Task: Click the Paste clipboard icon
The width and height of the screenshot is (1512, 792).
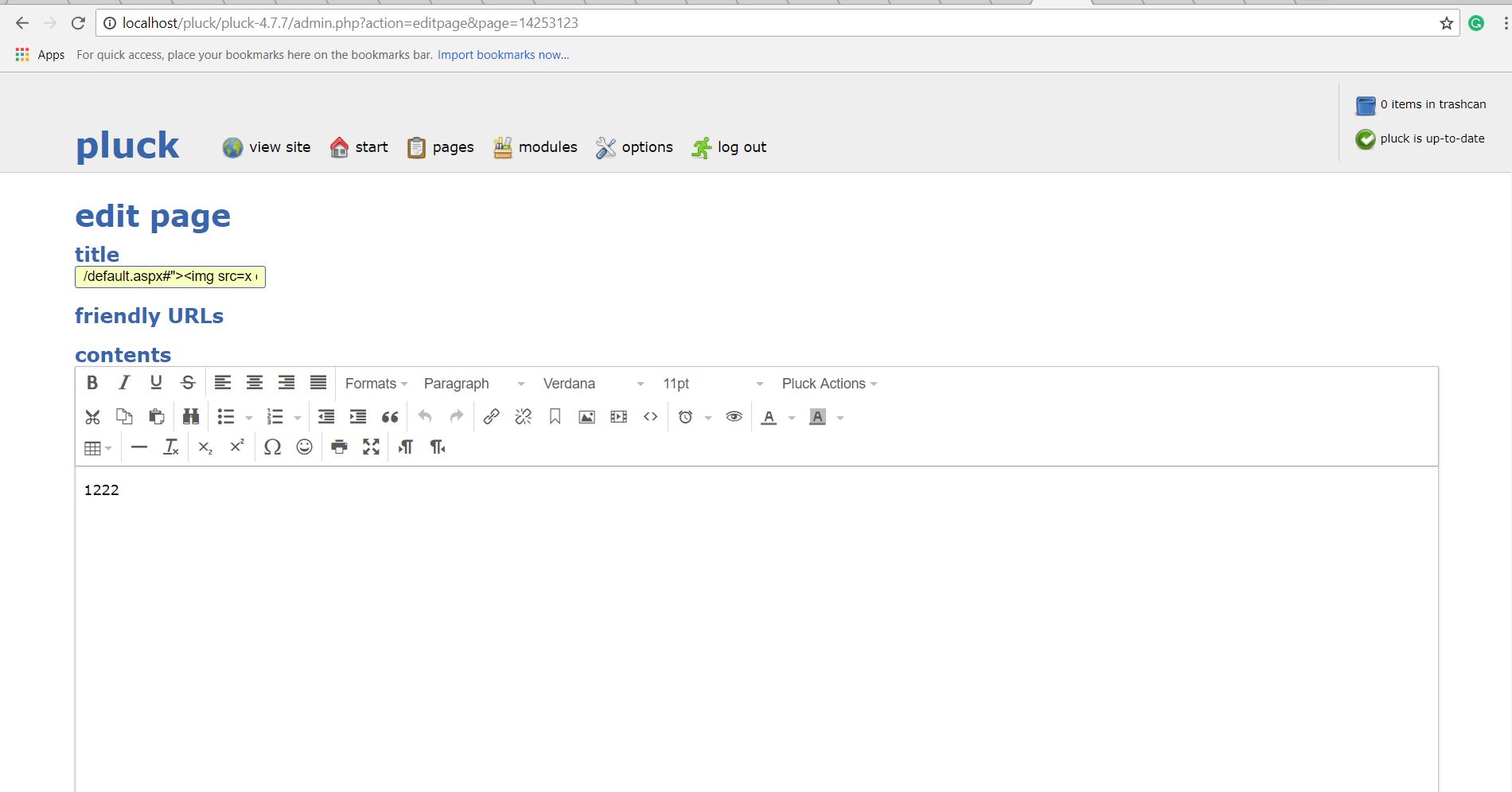Action: point(156,416)
